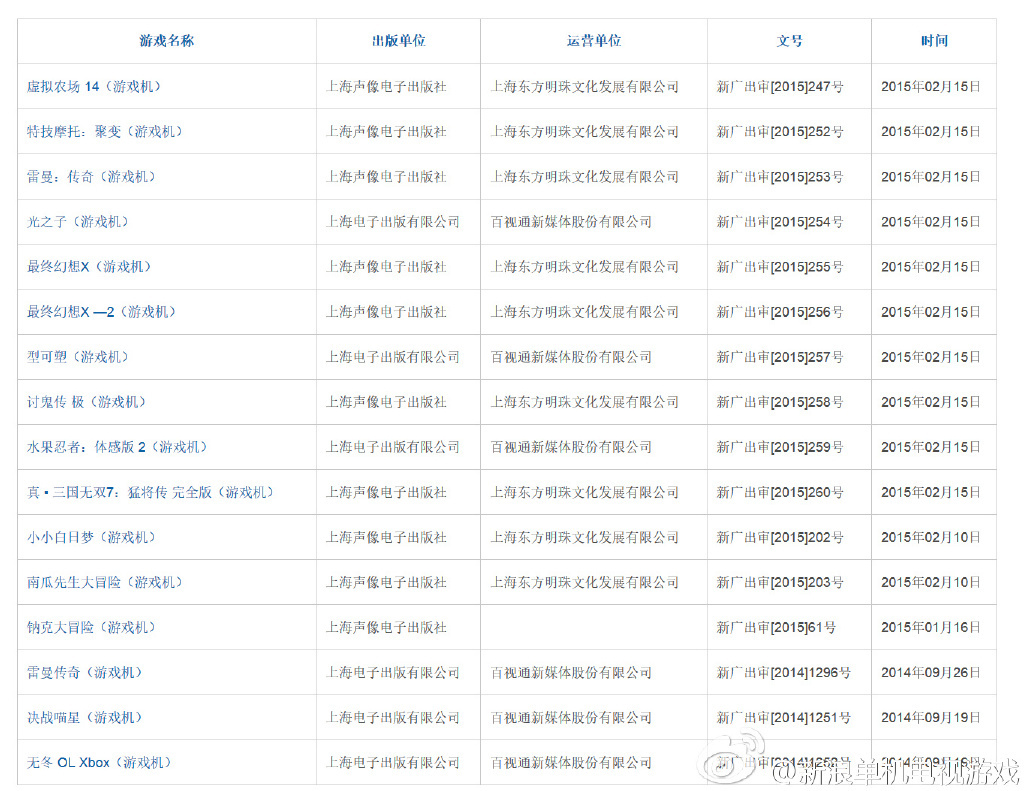
Task: Click the 雷曼：传奇（游戏机） link
Action: pyautogui.click(x=91, y=176)
